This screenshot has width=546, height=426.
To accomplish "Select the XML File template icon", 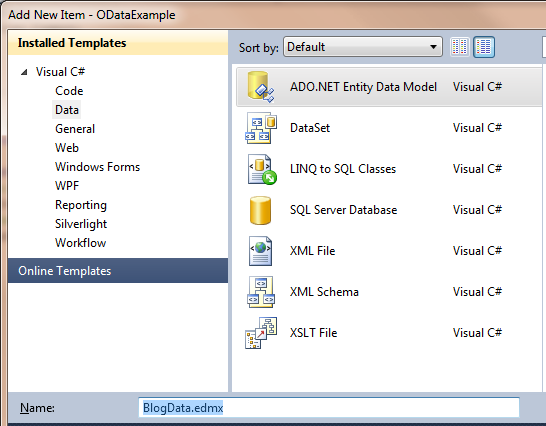I will [260, 251].
